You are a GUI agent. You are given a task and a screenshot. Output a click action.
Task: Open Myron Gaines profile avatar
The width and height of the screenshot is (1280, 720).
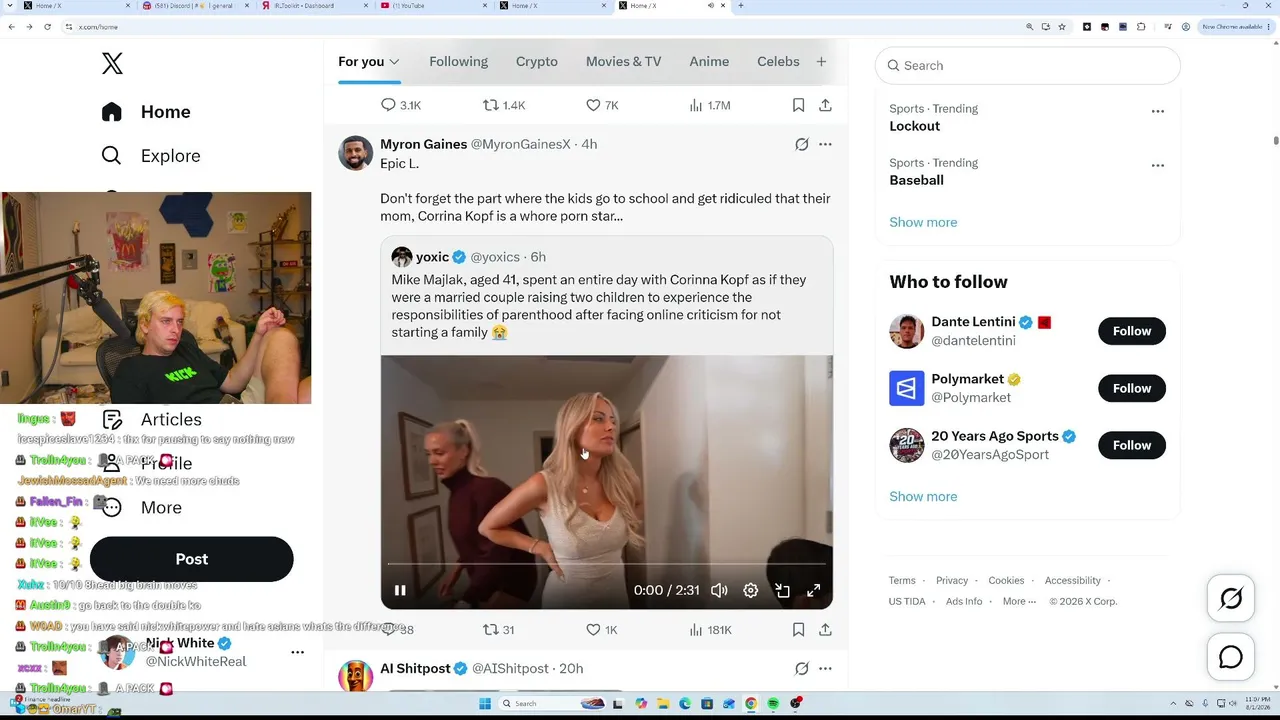point(355,153)
